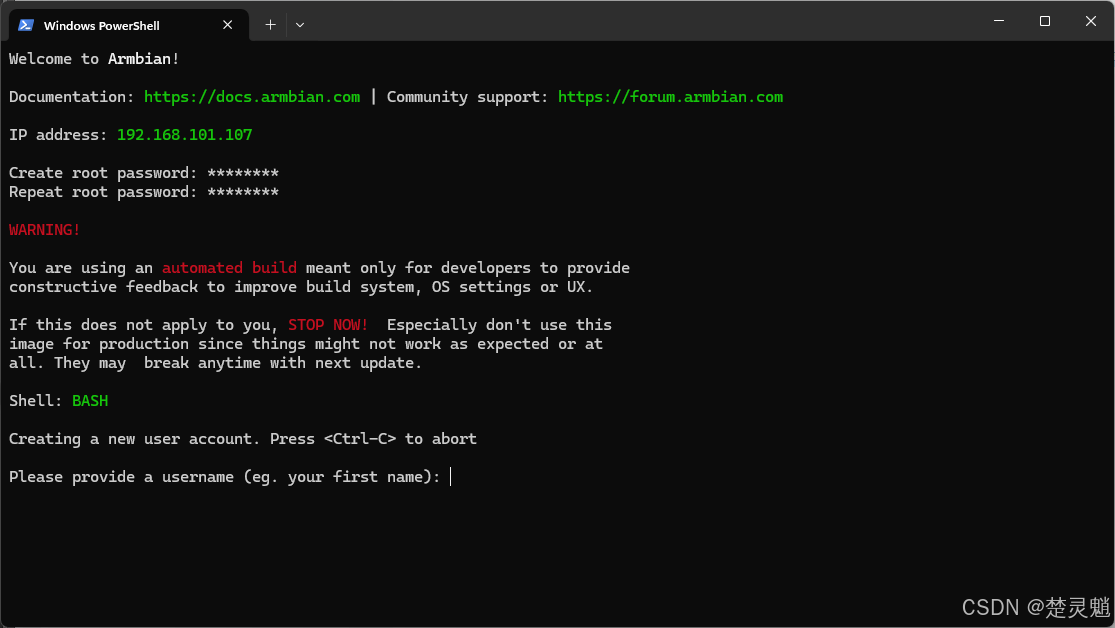Click the green BASH shell text
Viewport: 1115px width, 628px height.
tap(90, 400)
